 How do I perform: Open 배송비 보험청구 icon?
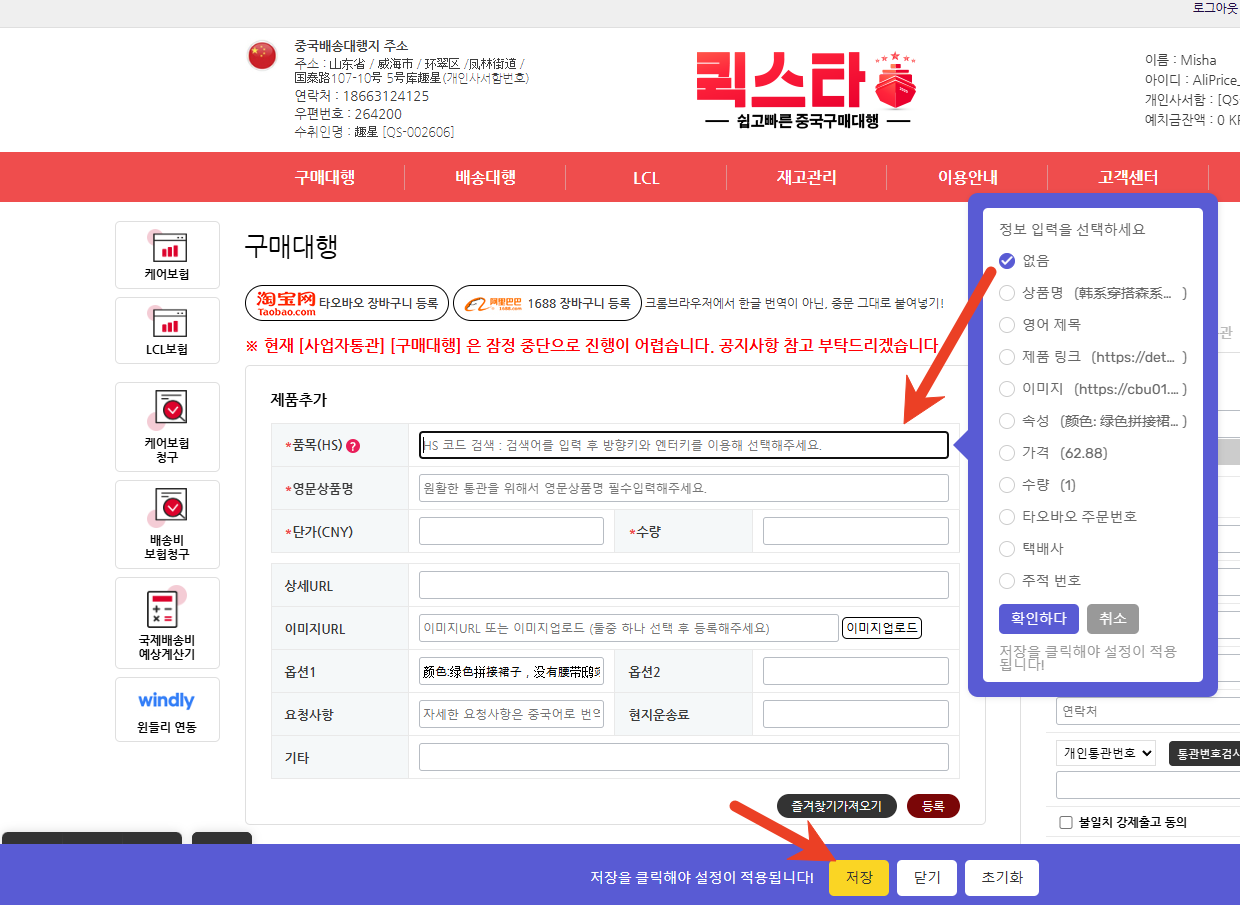167,523
